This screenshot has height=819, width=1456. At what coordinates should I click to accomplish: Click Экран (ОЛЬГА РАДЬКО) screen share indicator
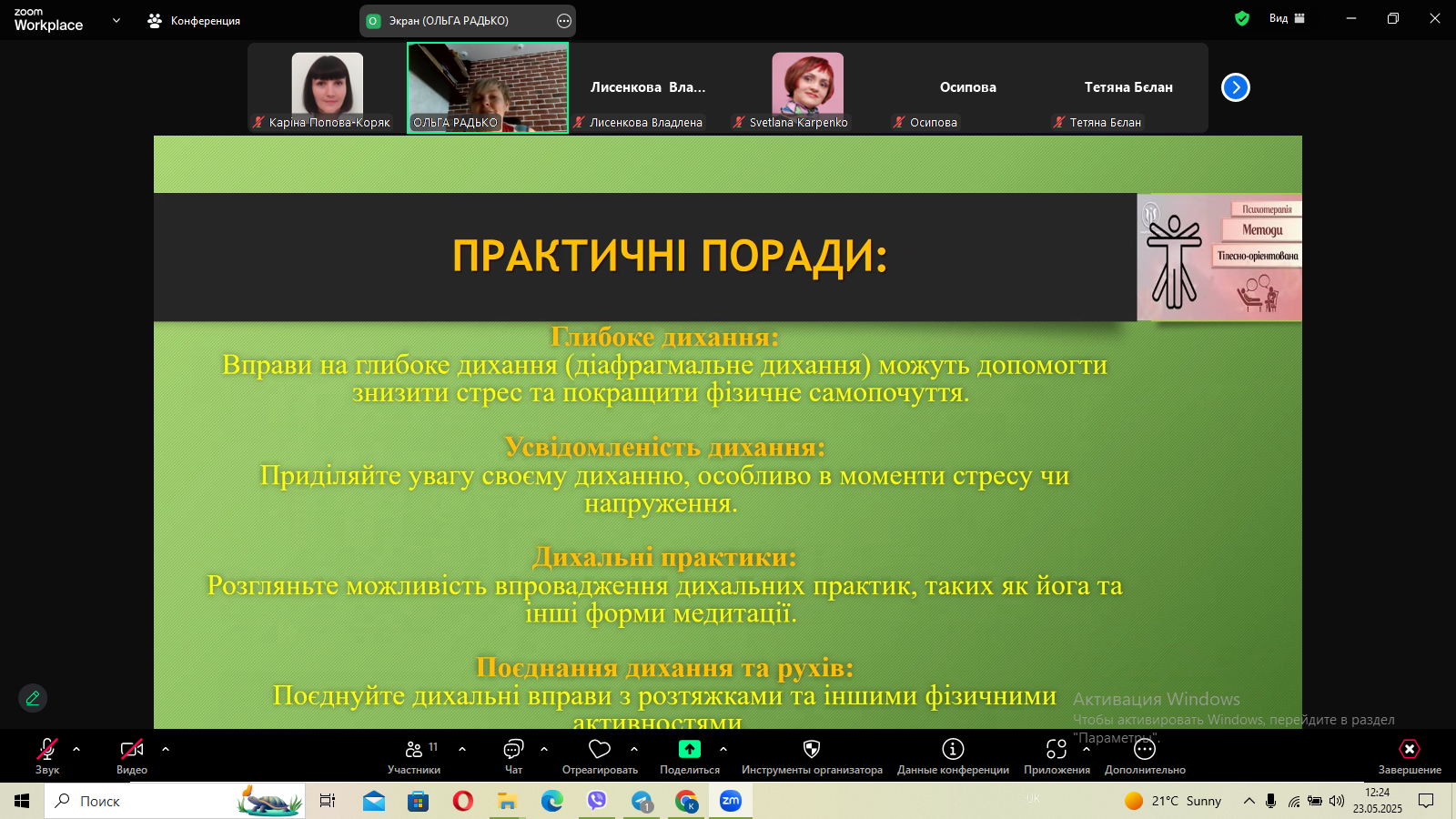[x=449, y=20]
